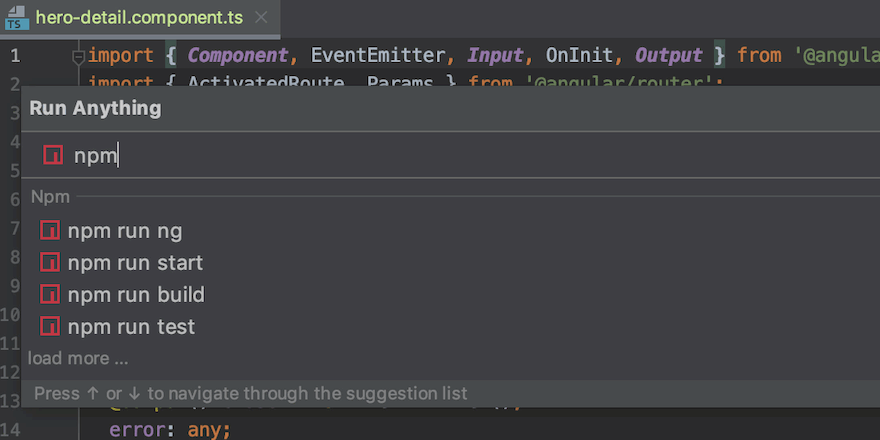Click the Component identifier in the import
Screen dimensions: 880x440
[238, 56]
